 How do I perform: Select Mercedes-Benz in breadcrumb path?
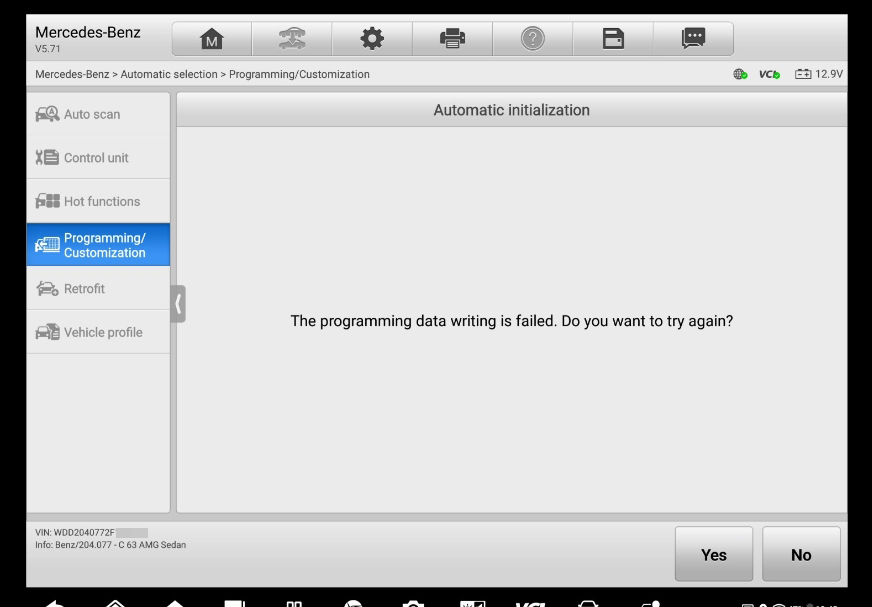tap(72, 74)
